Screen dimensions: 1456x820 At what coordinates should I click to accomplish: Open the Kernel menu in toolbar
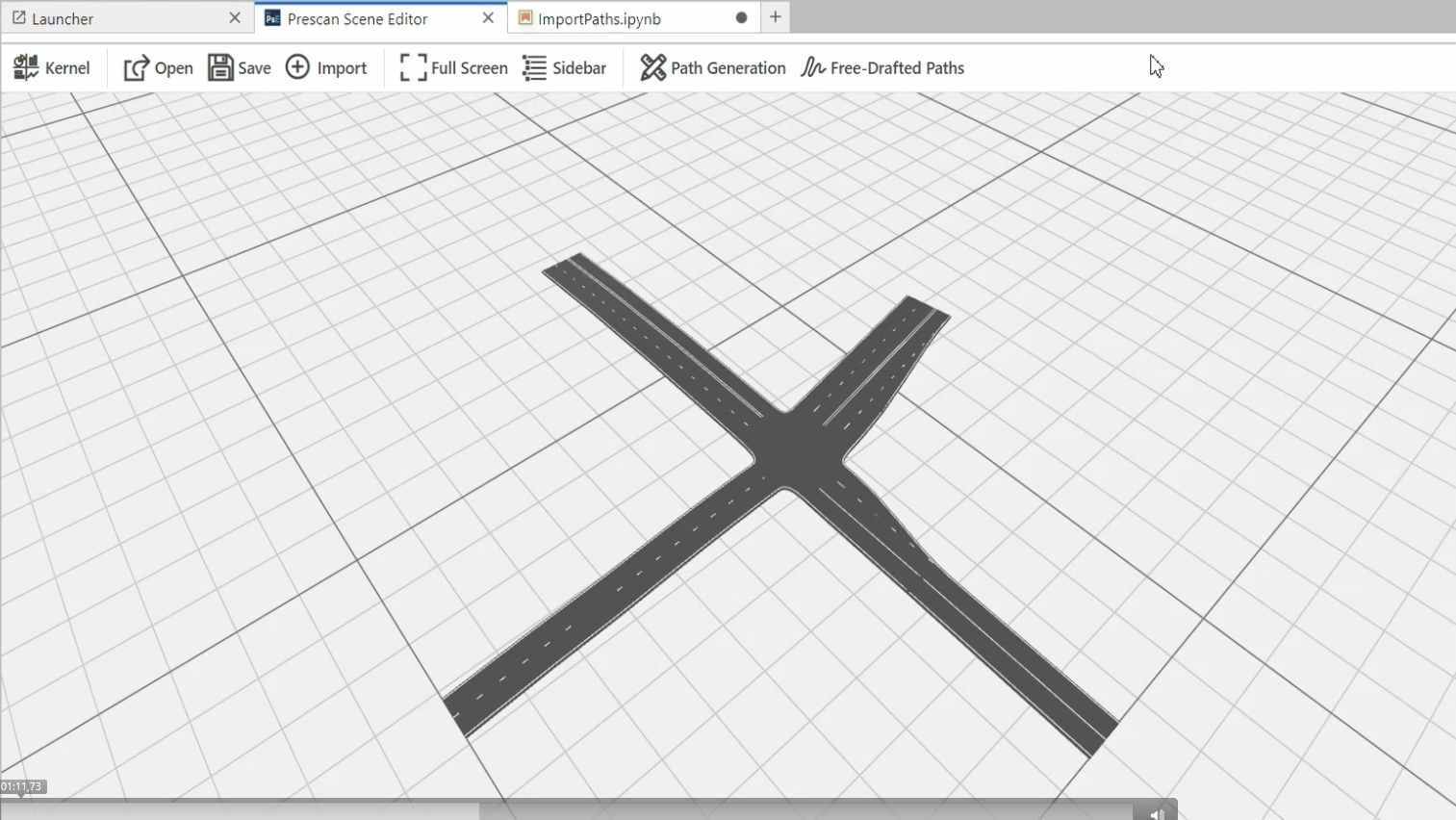51,68
